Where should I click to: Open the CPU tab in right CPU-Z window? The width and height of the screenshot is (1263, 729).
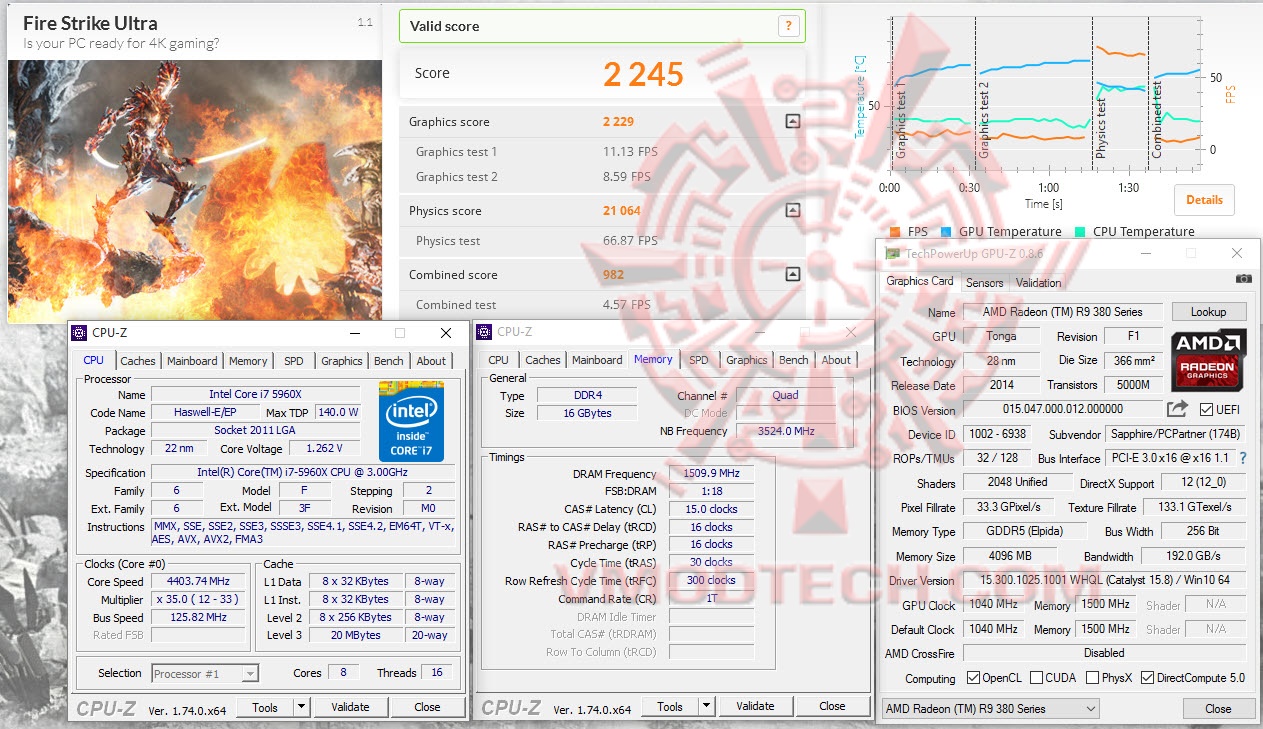(x=498, y=360)
